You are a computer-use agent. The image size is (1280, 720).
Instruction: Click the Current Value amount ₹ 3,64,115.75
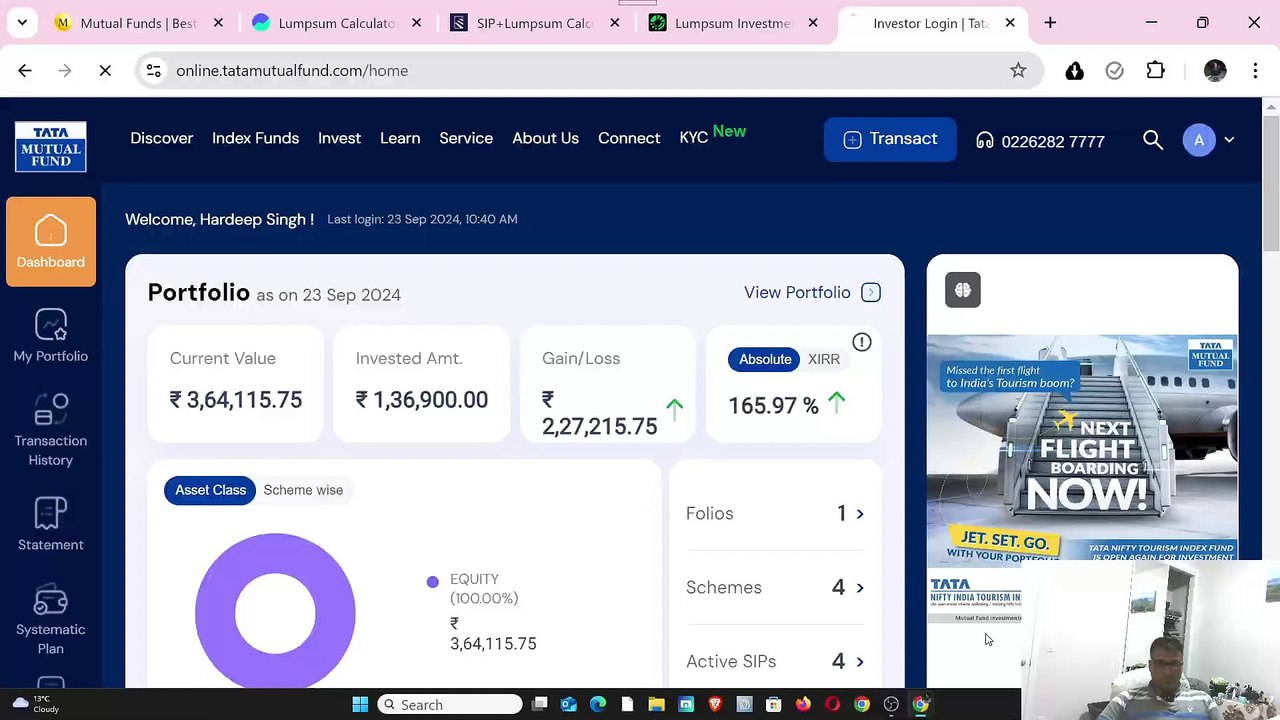[x=236, y=400]
